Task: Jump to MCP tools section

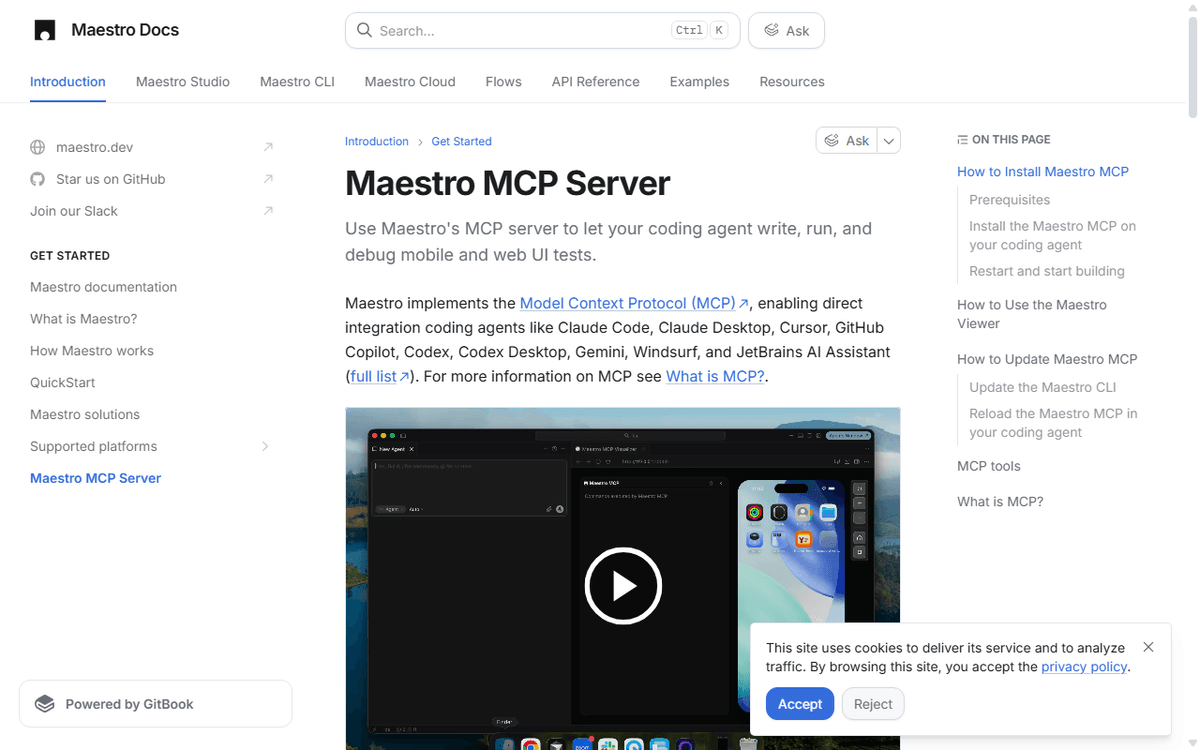Action: click(x=989, y=466)
